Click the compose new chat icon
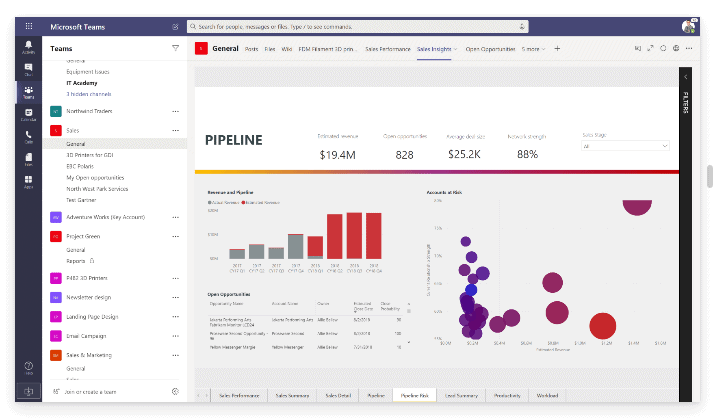715x420 pixels. [175, 27]
